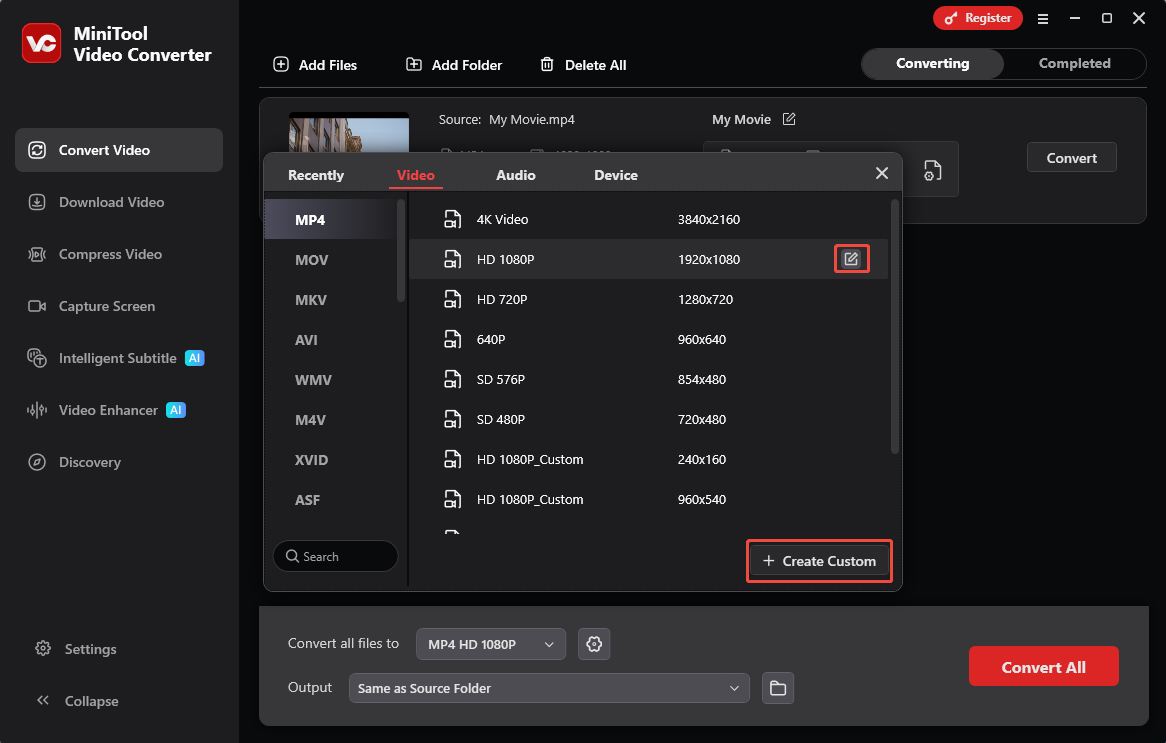
Task: Click in the format Search field
Action: 335,556
